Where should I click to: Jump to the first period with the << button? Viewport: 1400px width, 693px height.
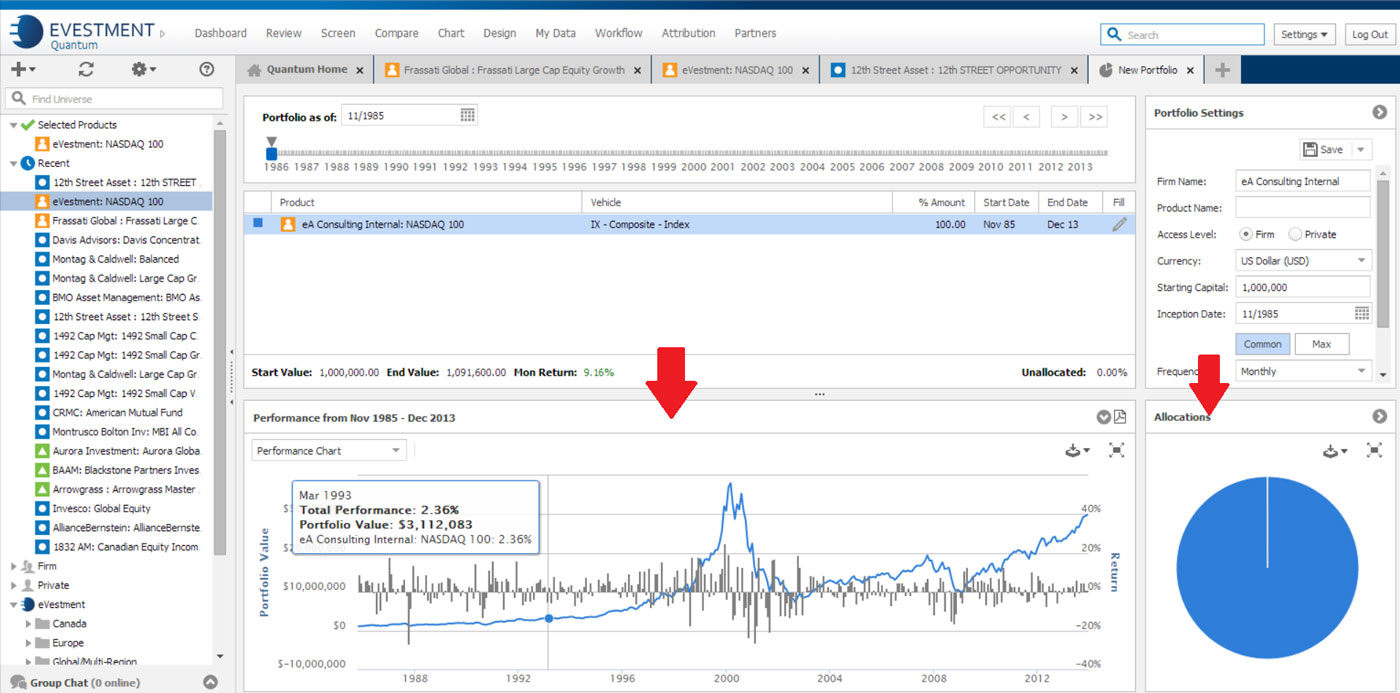tap(998, 117)
